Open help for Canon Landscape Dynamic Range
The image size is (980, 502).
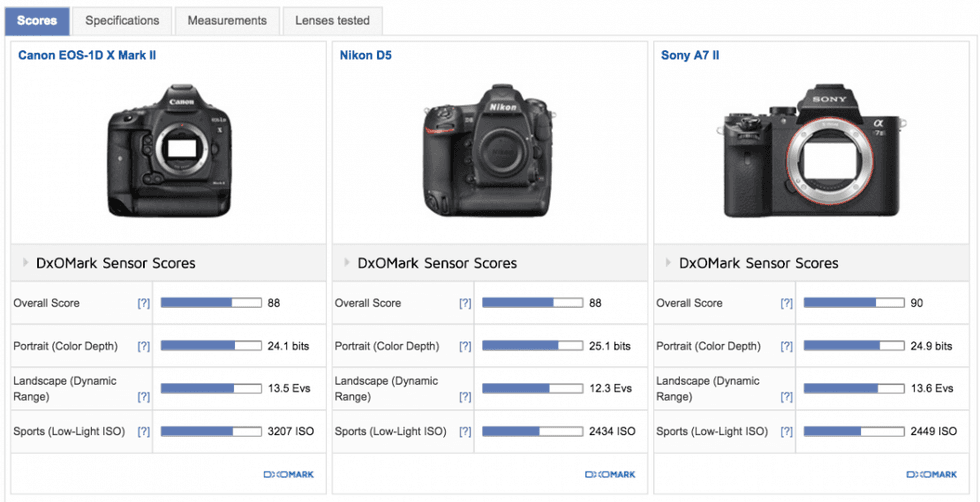(144, 396)
